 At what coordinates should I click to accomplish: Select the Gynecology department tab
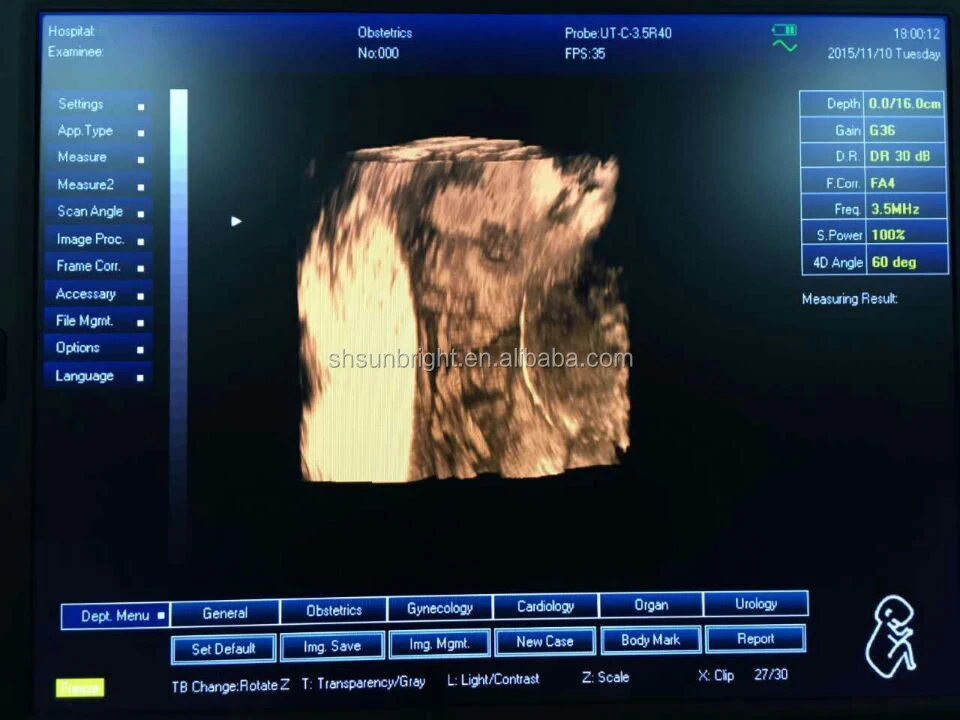(x=440, y=608)
